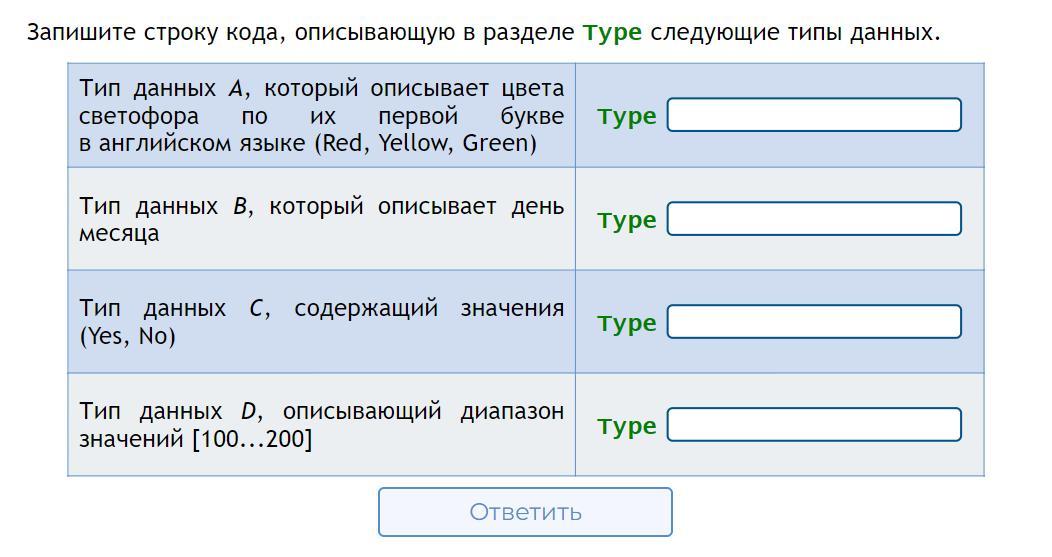Click the green Type label in the traffic light row
Image resolution: width=1052 pixels, height=557 pixels.
(626, 117)
